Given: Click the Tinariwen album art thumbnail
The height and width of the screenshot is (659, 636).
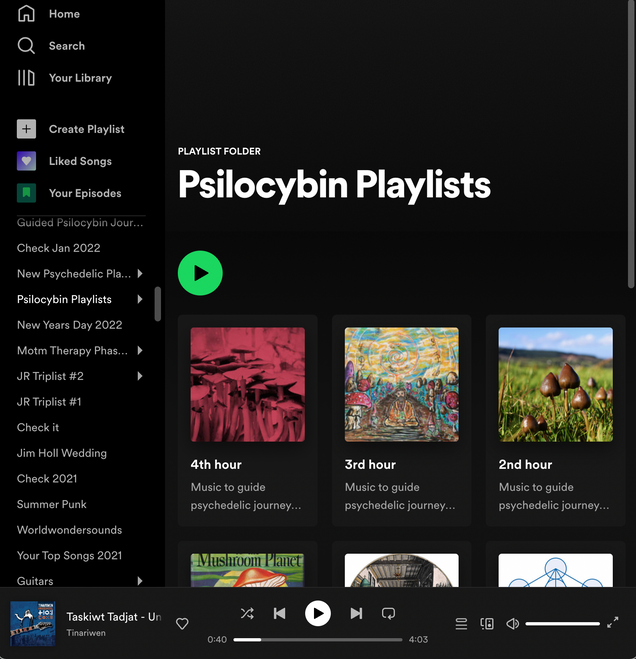Looking at the screenshot, I should pyautogui.click(x=33, y=624).
